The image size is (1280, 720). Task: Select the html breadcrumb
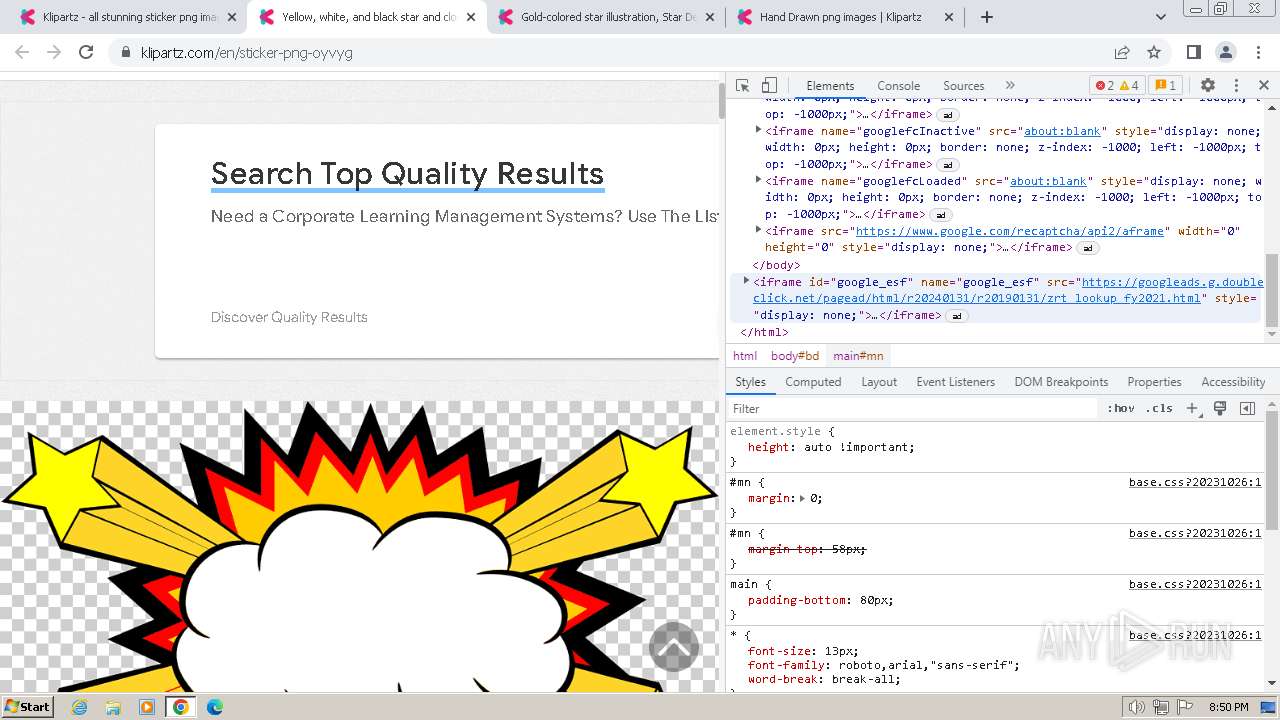coord(745,355)
